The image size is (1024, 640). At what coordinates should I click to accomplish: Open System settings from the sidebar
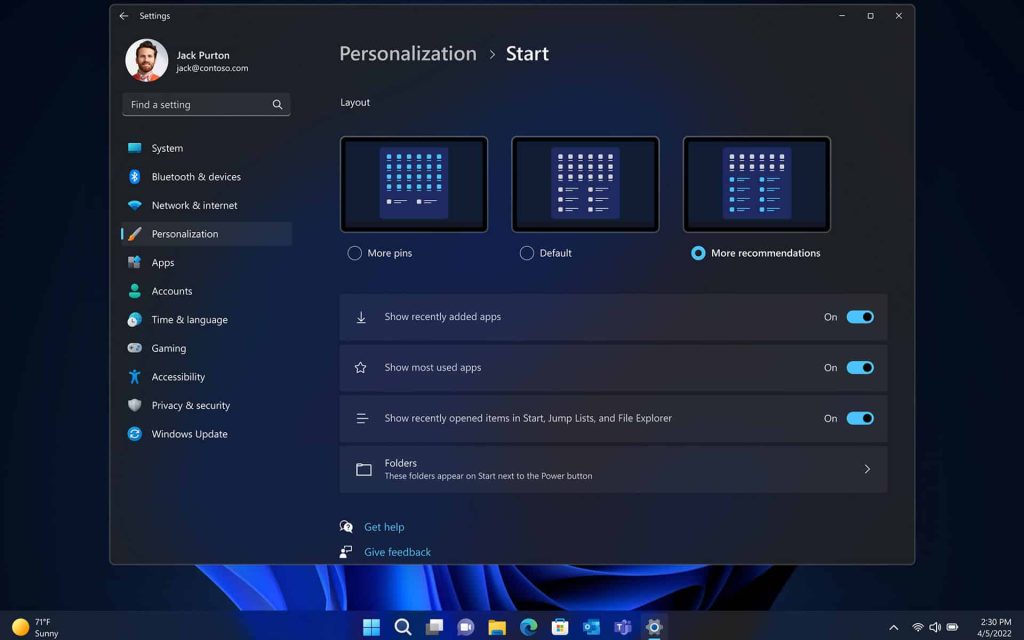169,148
